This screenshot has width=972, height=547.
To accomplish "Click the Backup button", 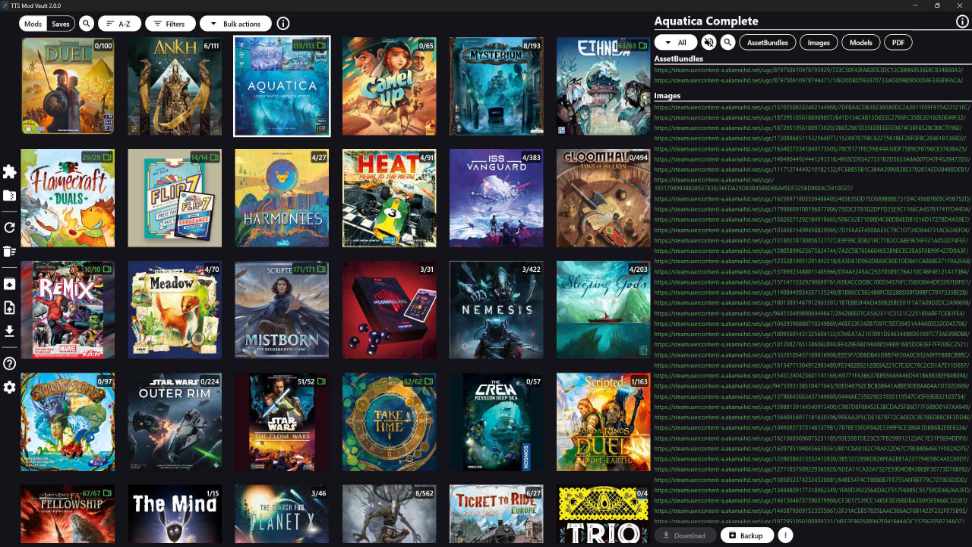I will click(747, 535).
